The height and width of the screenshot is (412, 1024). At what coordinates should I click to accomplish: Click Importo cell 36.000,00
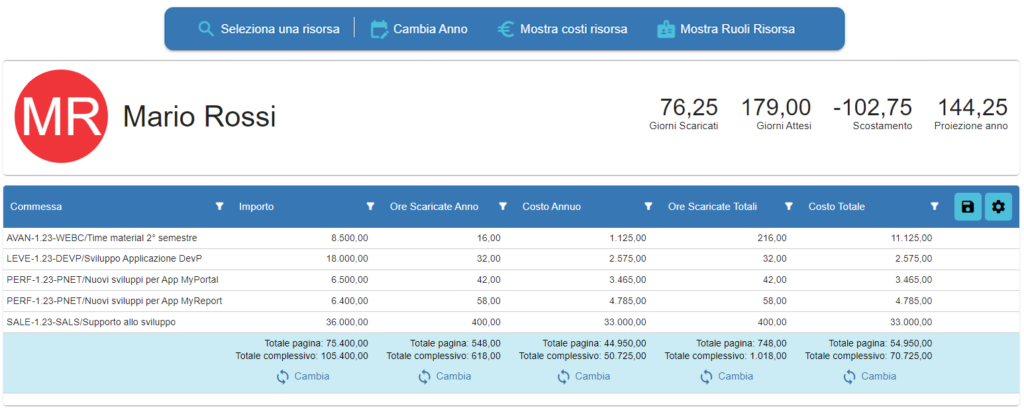[x=347, y=322]
